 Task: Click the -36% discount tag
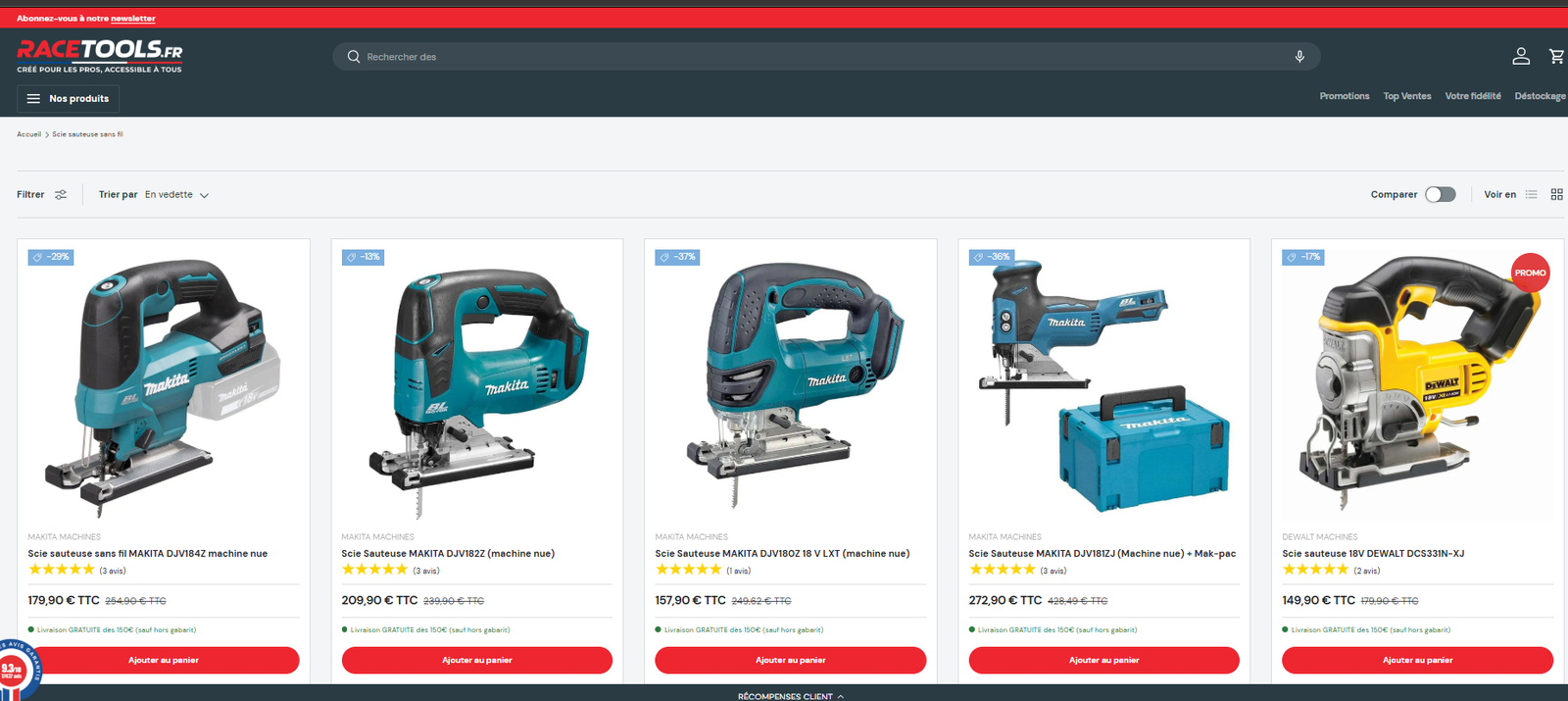(991, 257)
